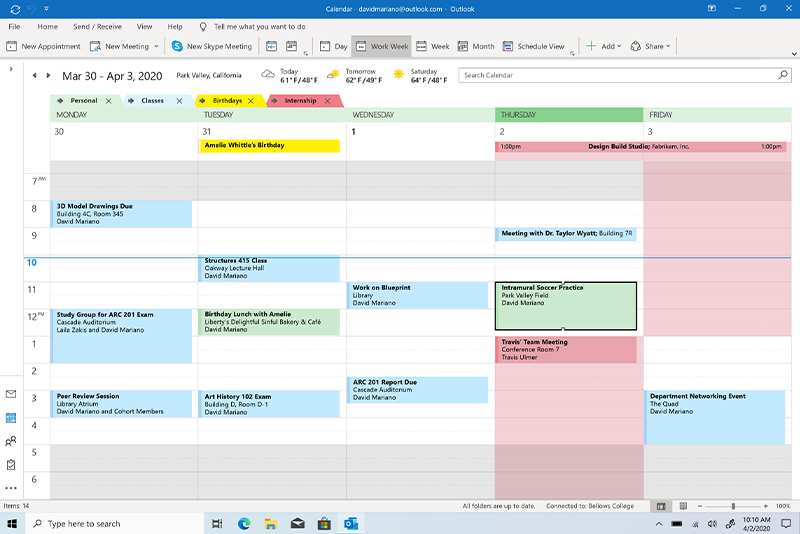Open the Send / Receive tab
Image resolution: width=800 pixels, height=534 pixels.
(97, 27)
